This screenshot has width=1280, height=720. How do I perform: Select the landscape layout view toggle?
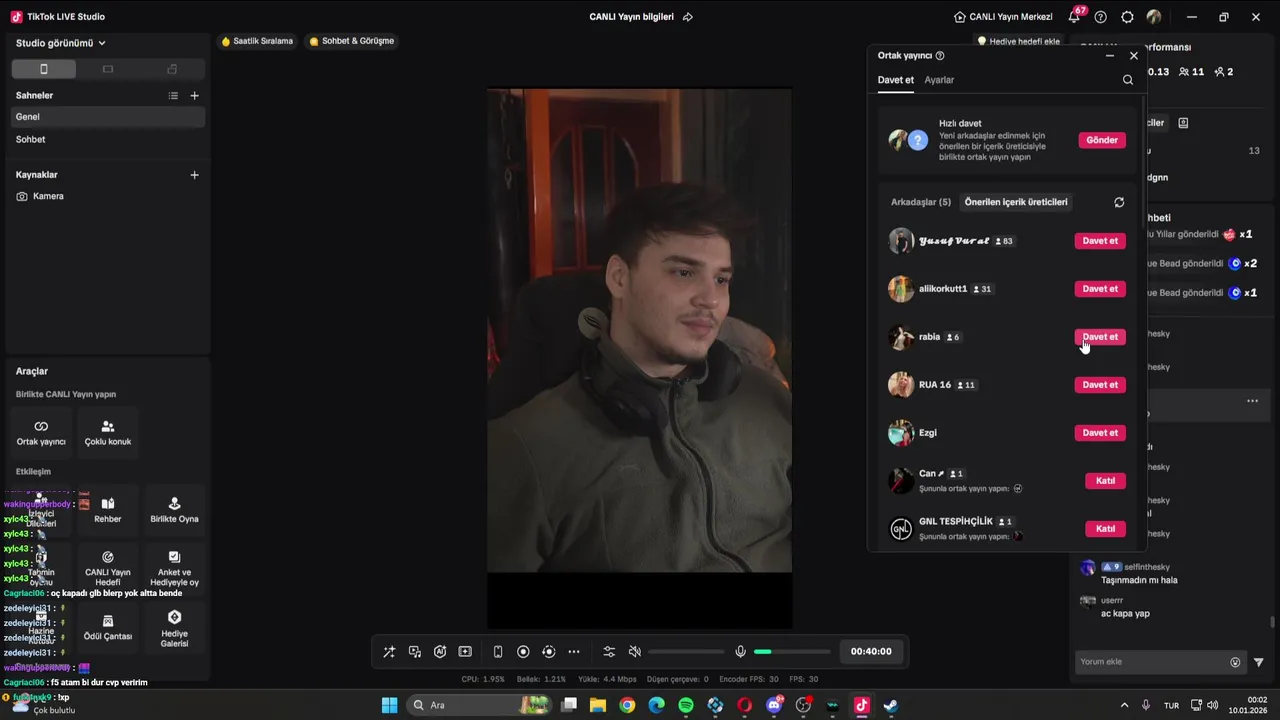point(108,69)
